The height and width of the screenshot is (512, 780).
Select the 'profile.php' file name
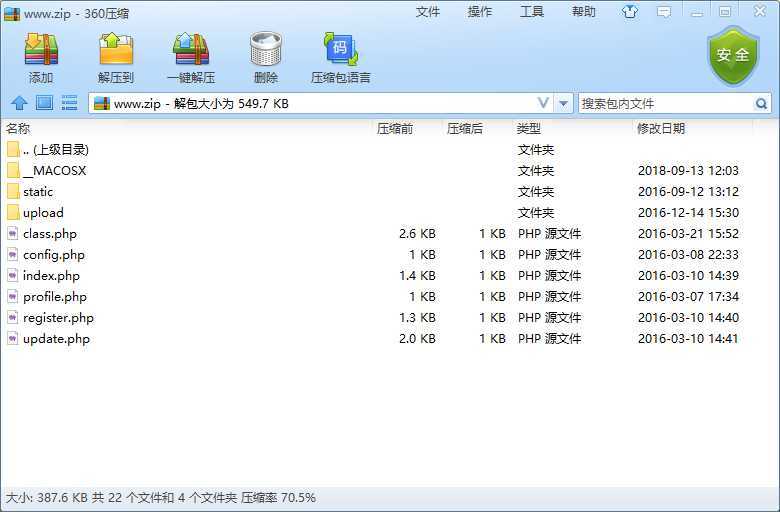pyautogui.click(x=55, y=297)
